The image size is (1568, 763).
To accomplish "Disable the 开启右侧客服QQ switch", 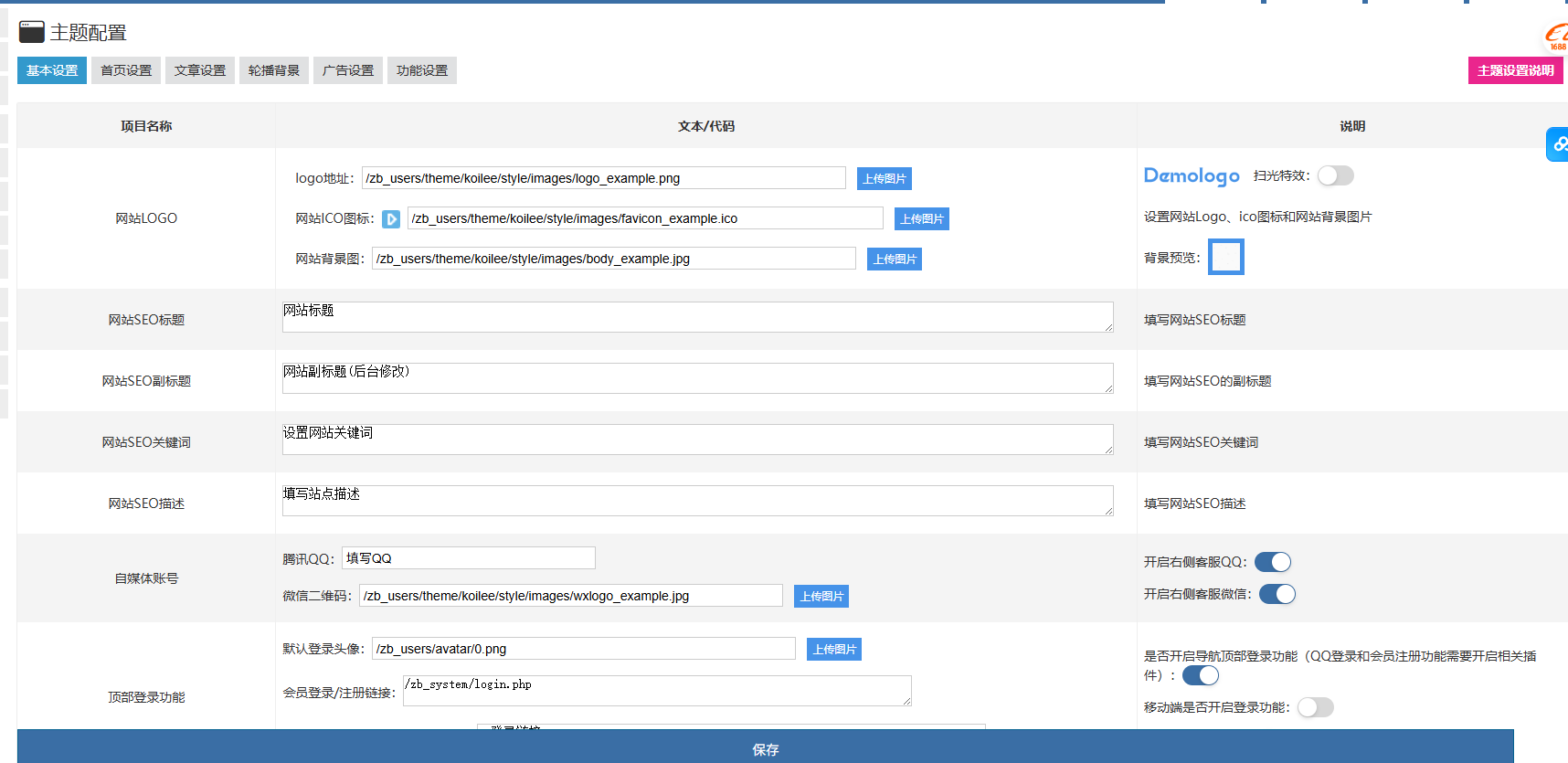I will tap(1272, 562).
